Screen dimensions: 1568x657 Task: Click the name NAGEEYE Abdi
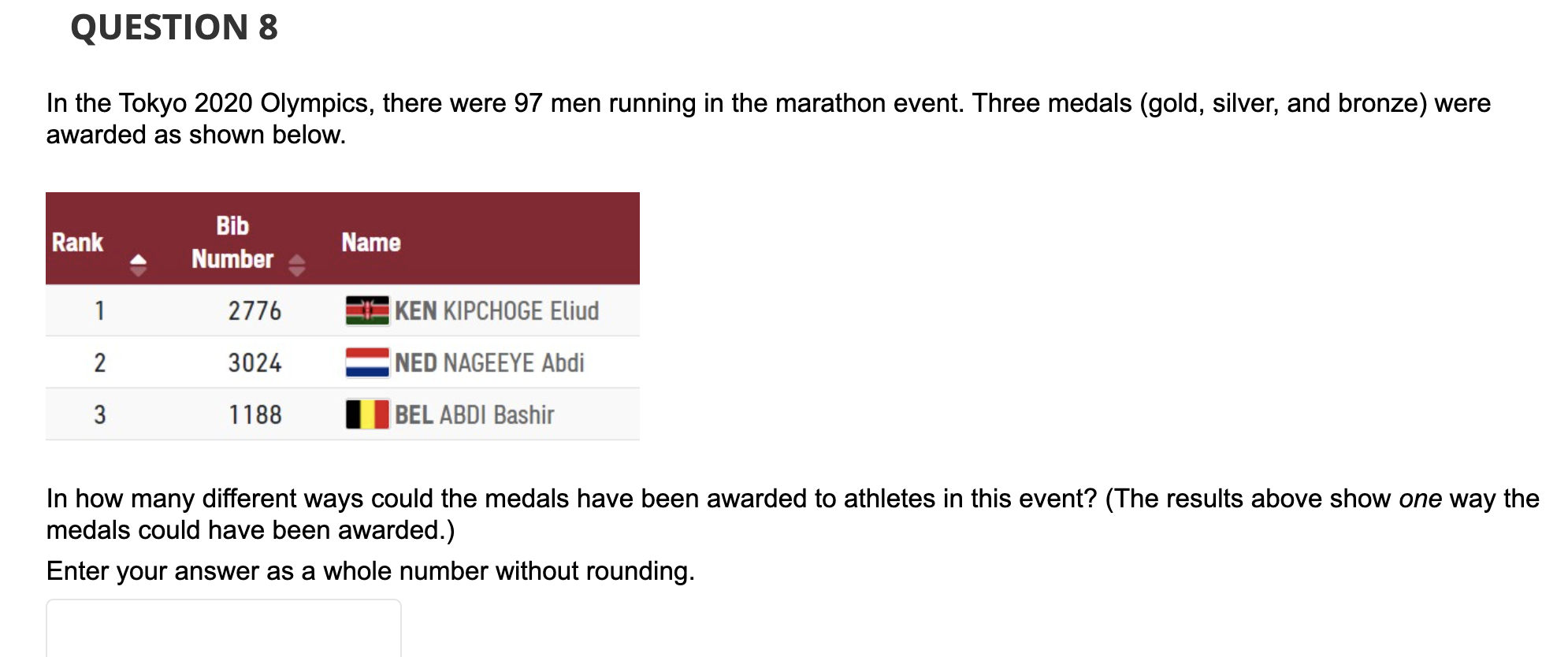tap(514, 362)
